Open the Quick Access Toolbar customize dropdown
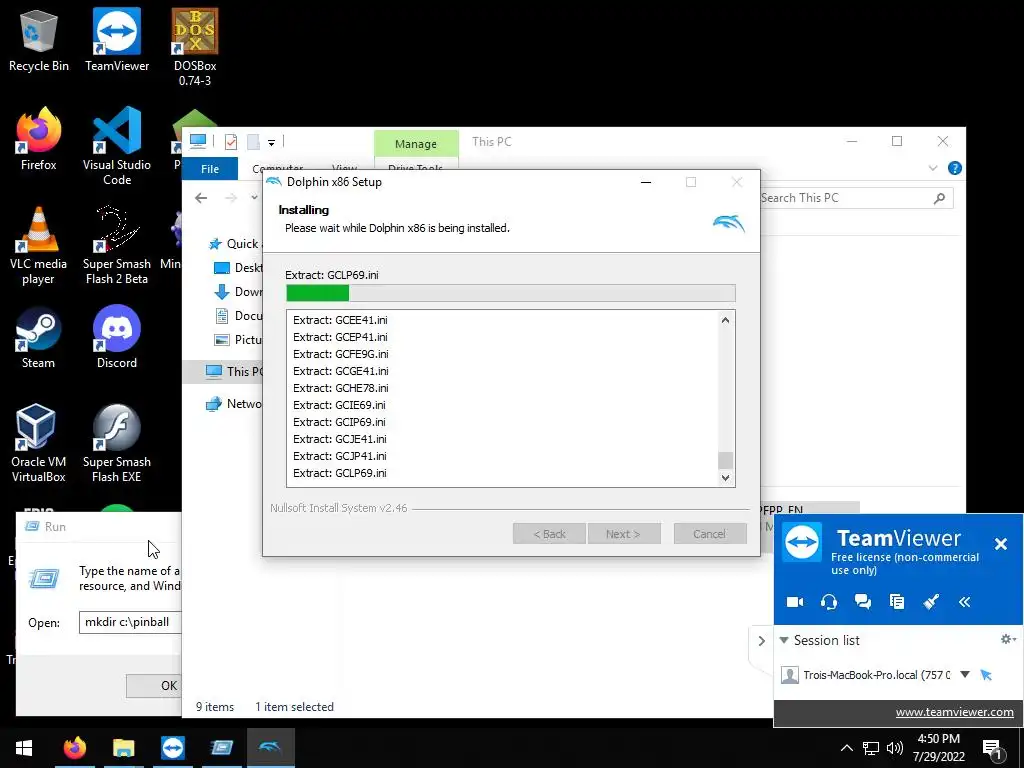Viewport: 1024px width, 768px height. click(271, 142)
